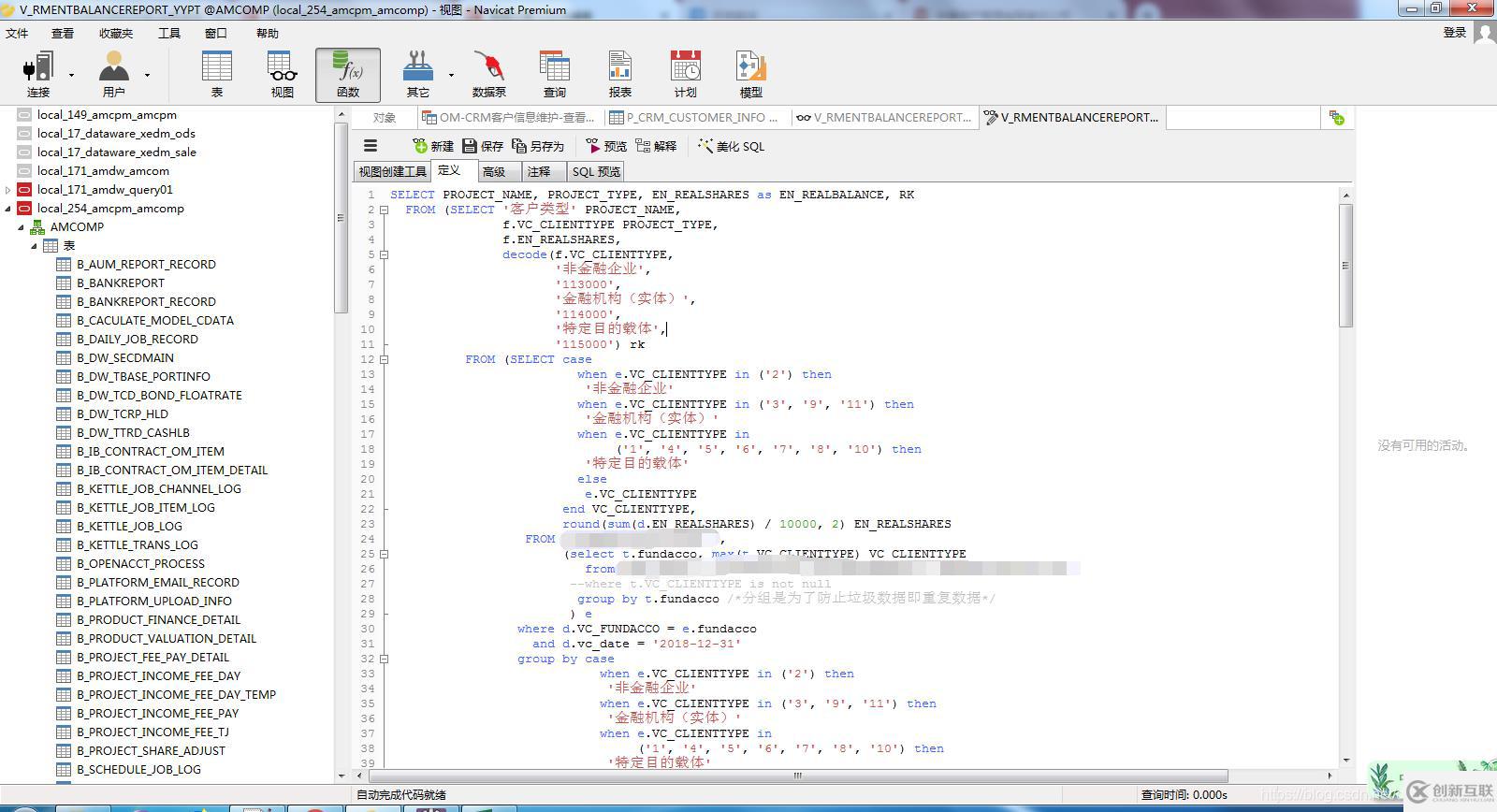Toggle the code fold at line 32
Image resolution: width=1497 pixels, height=812 pixels.
click(384, 659)
